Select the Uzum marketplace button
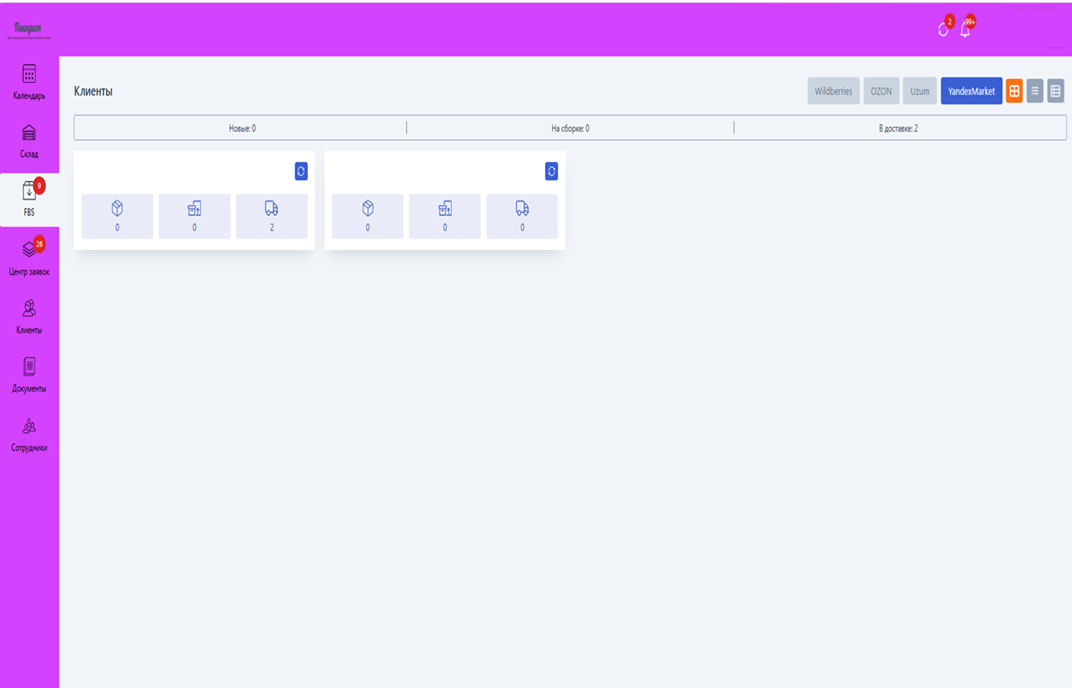This screenshot has width=1072, height=688. (920, 91)
